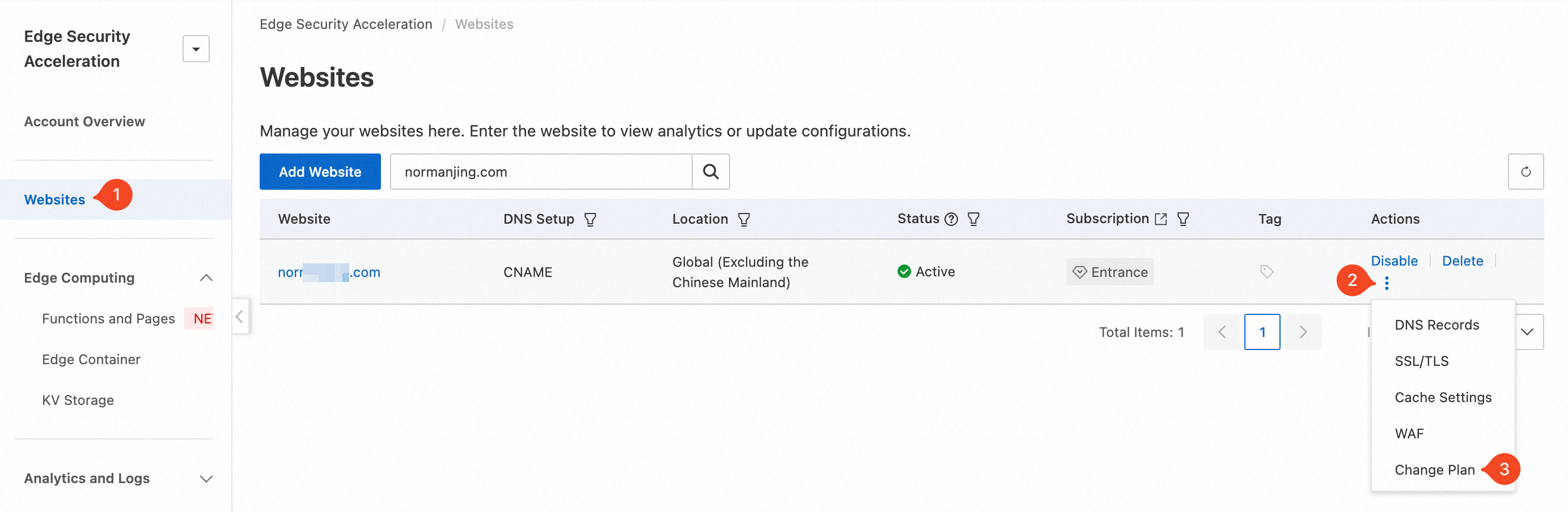The image size is (1568, 512).
Task: Collapse the Edge Computing section
Action: click(206, 278)
